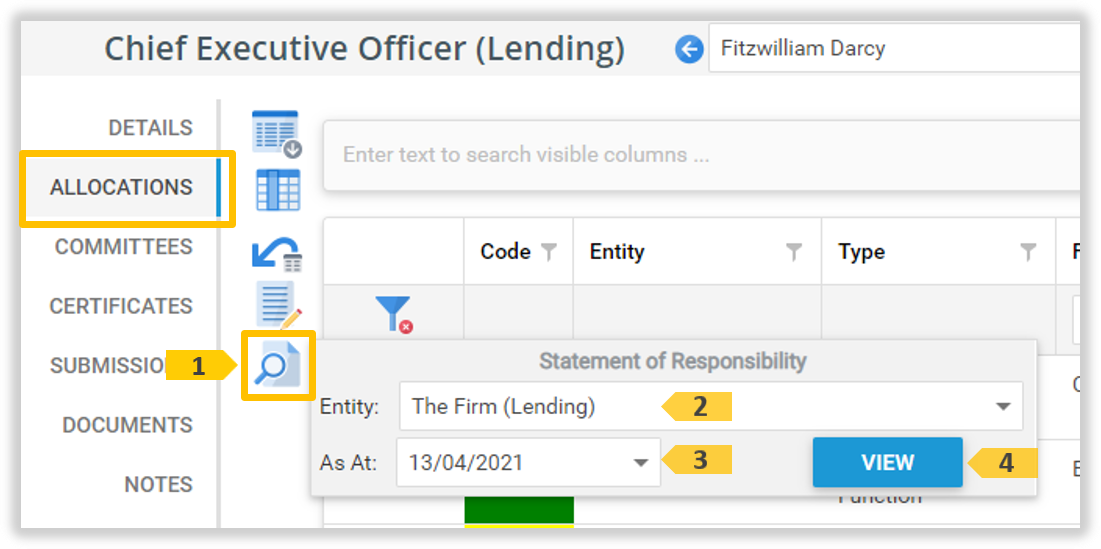
Task: Switch to the Details tab
Action: tap(150, 128)
